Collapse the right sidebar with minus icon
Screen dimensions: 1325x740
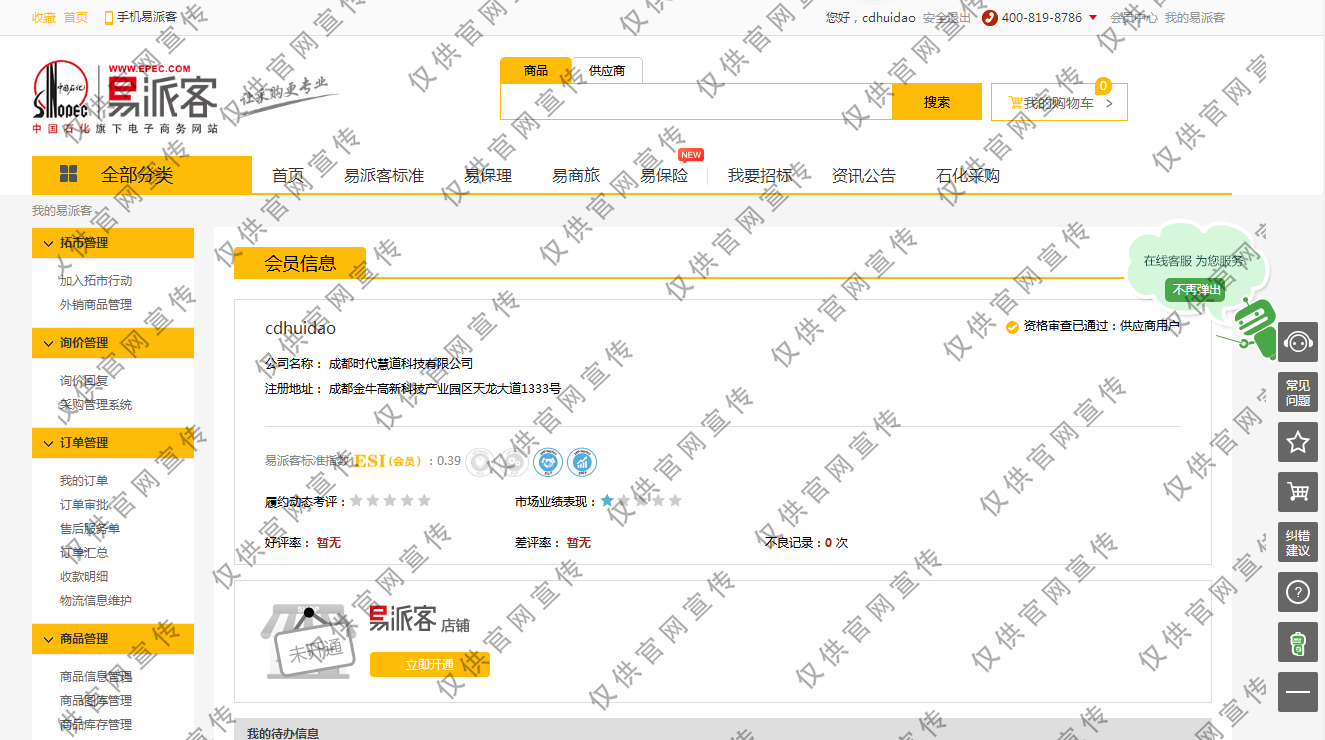[x=1298, y=692]
